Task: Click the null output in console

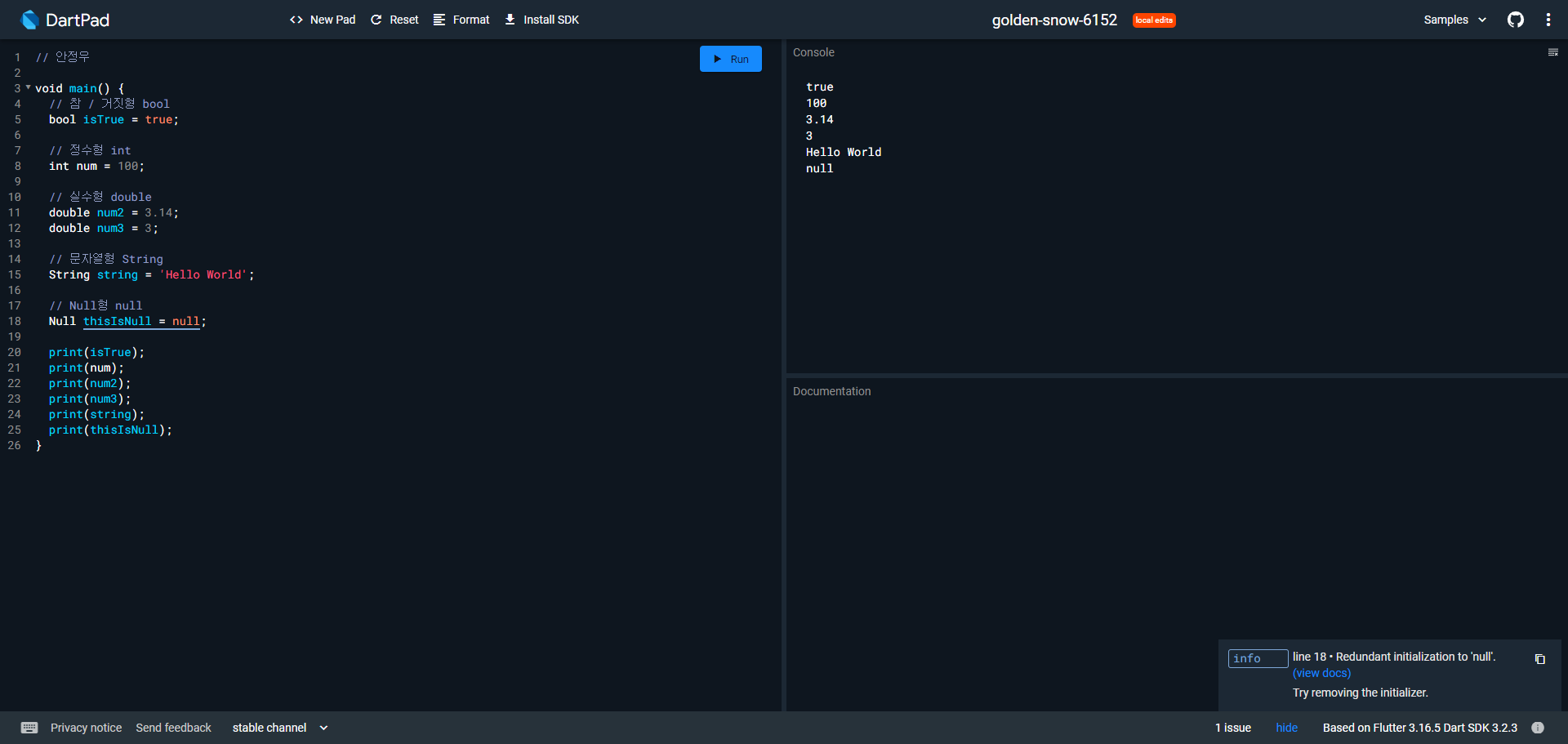Action: 820,168
